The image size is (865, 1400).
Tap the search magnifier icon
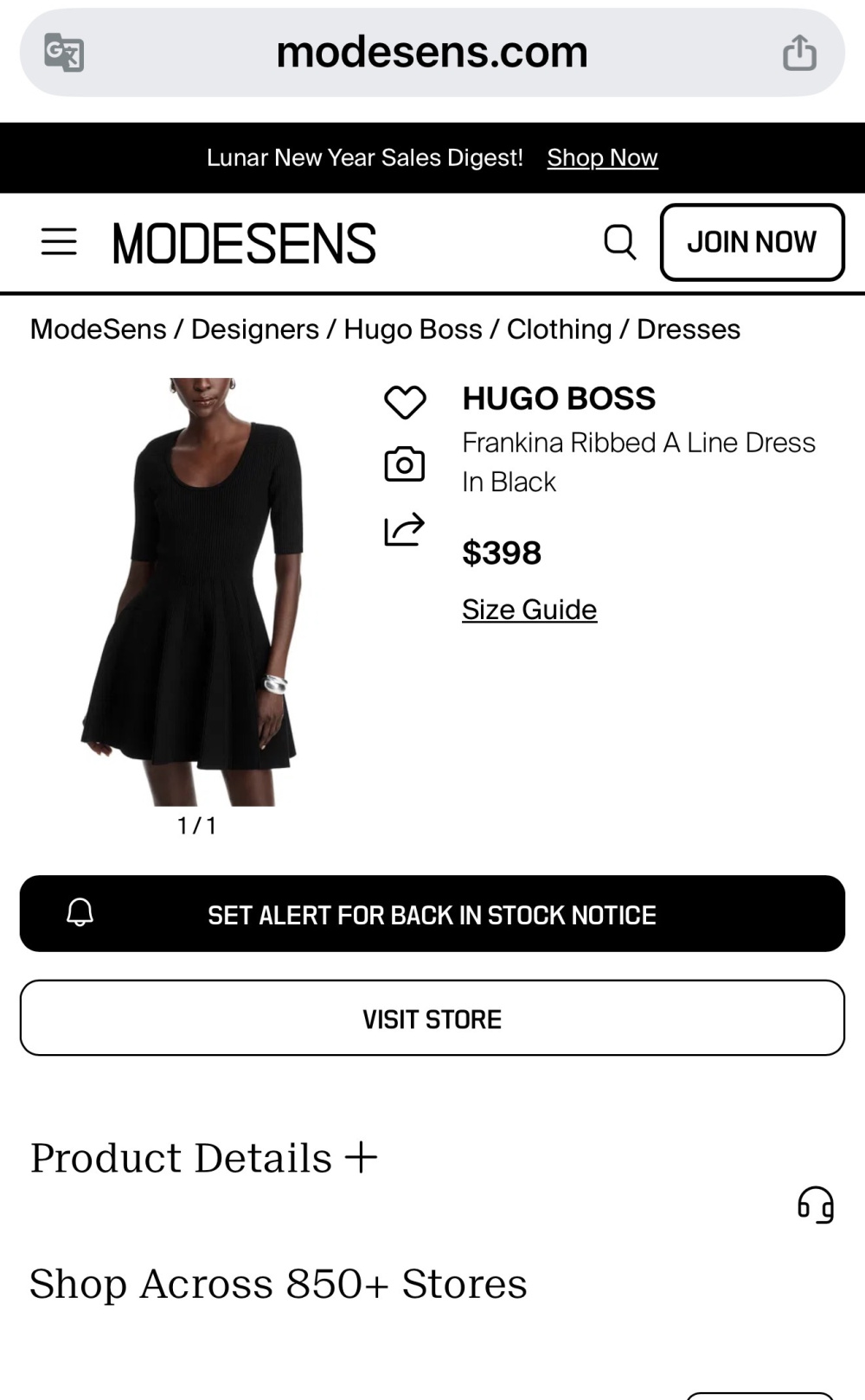pos(619,242)
